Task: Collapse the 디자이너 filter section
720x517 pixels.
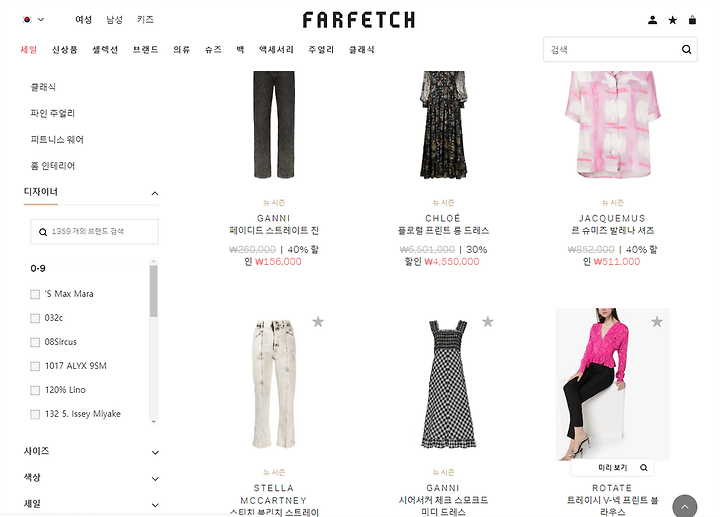Action: point(155,193)
